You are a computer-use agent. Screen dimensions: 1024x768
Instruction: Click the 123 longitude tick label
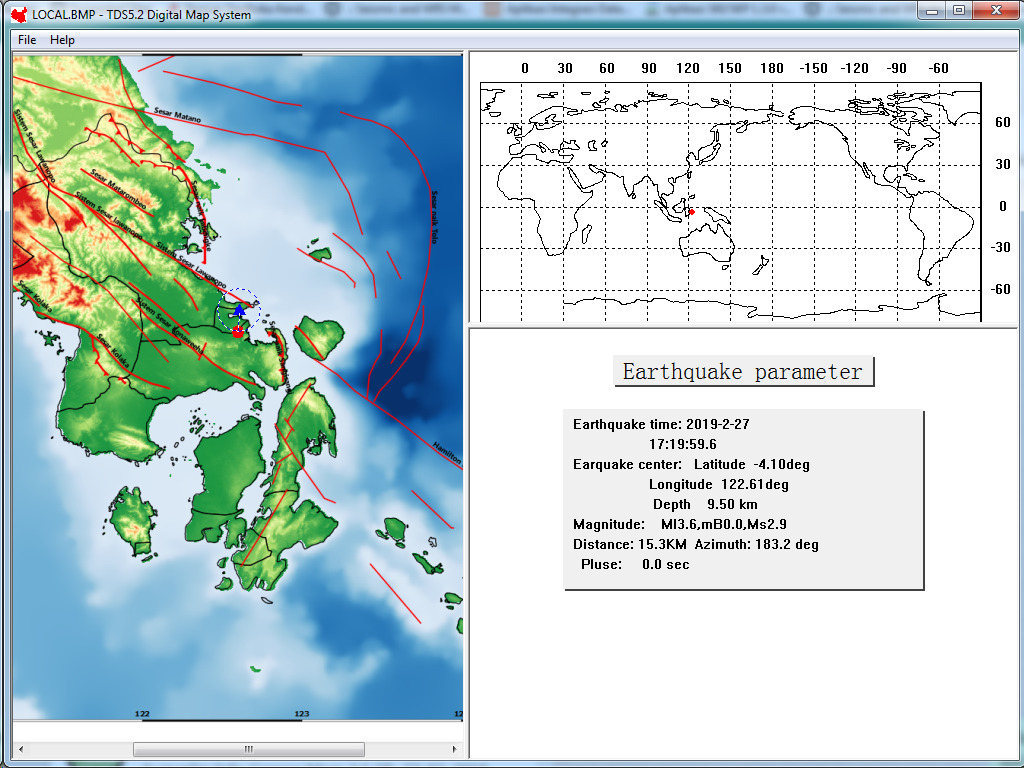300,714
